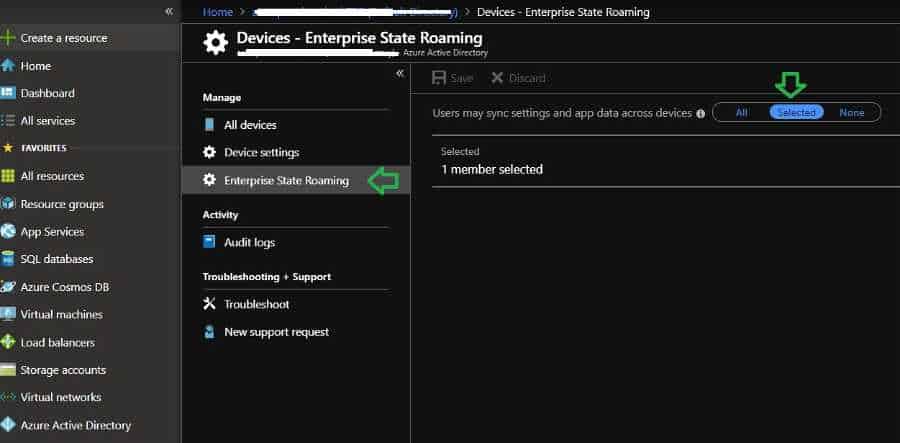Click the Discard X icon
This screenshot has height=443, width=900.
(x=497, y=77)
